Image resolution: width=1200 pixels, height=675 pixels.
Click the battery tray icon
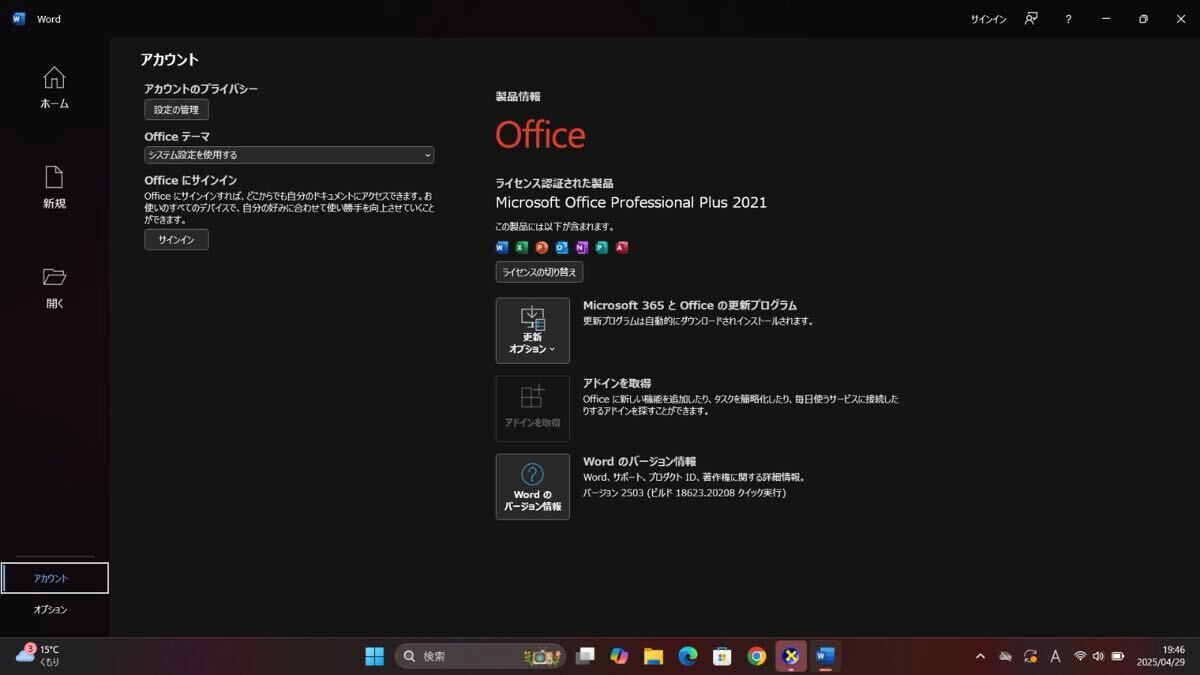point(1118,656)
